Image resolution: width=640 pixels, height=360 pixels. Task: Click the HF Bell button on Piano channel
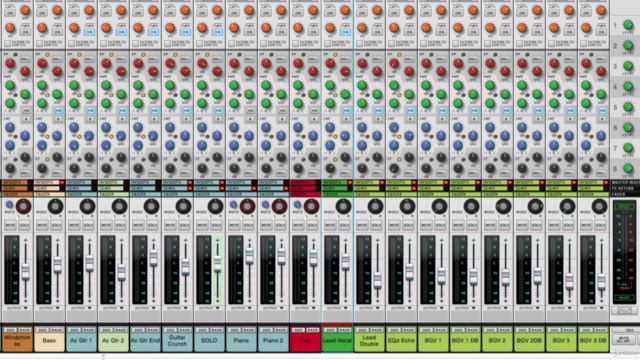(249, 59)
